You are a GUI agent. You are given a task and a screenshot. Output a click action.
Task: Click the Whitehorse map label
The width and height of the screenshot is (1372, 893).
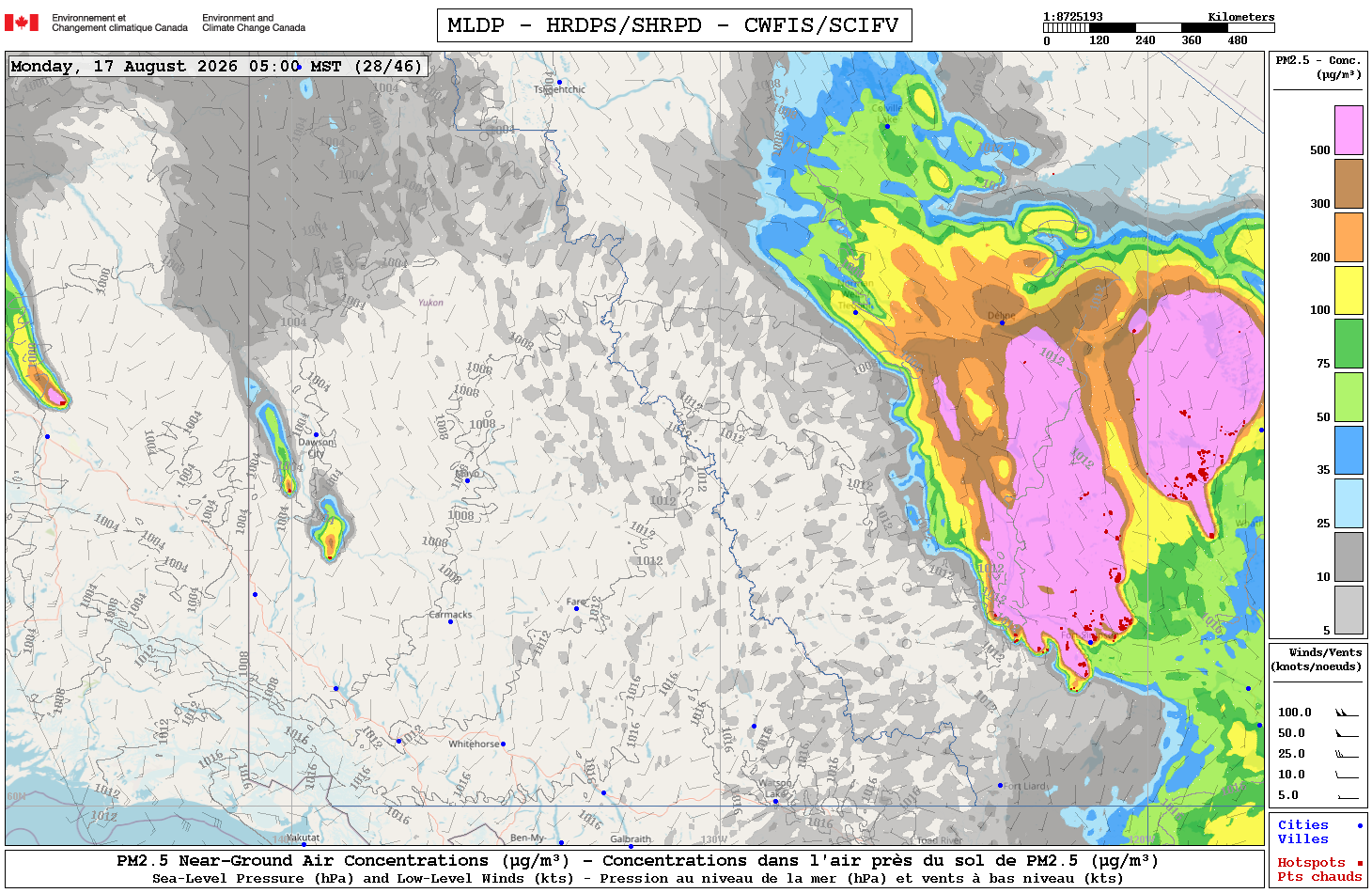[x=474, y=744]
